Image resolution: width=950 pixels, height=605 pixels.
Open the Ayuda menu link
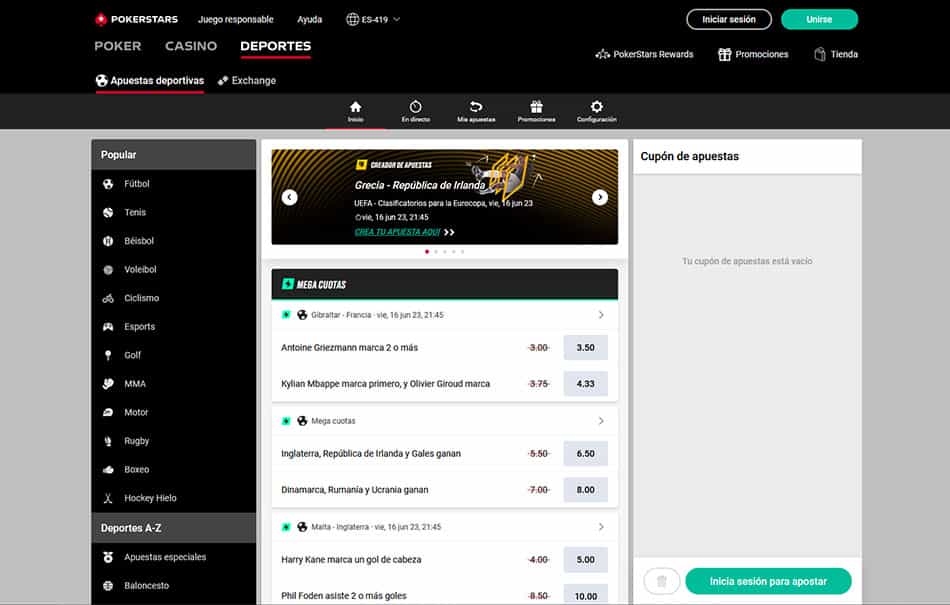point(310,19)
